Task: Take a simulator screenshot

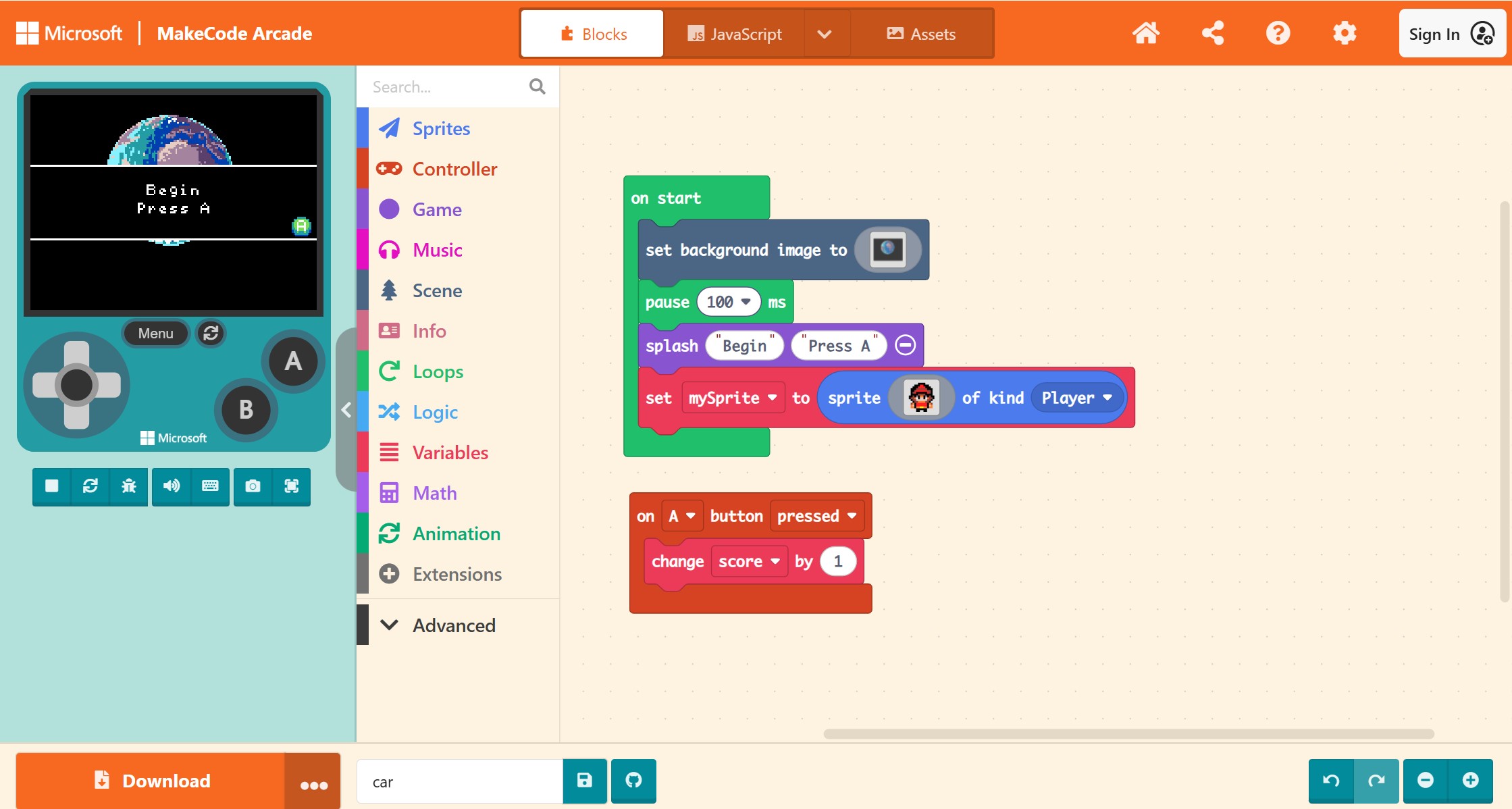Action: pos(253,486)
